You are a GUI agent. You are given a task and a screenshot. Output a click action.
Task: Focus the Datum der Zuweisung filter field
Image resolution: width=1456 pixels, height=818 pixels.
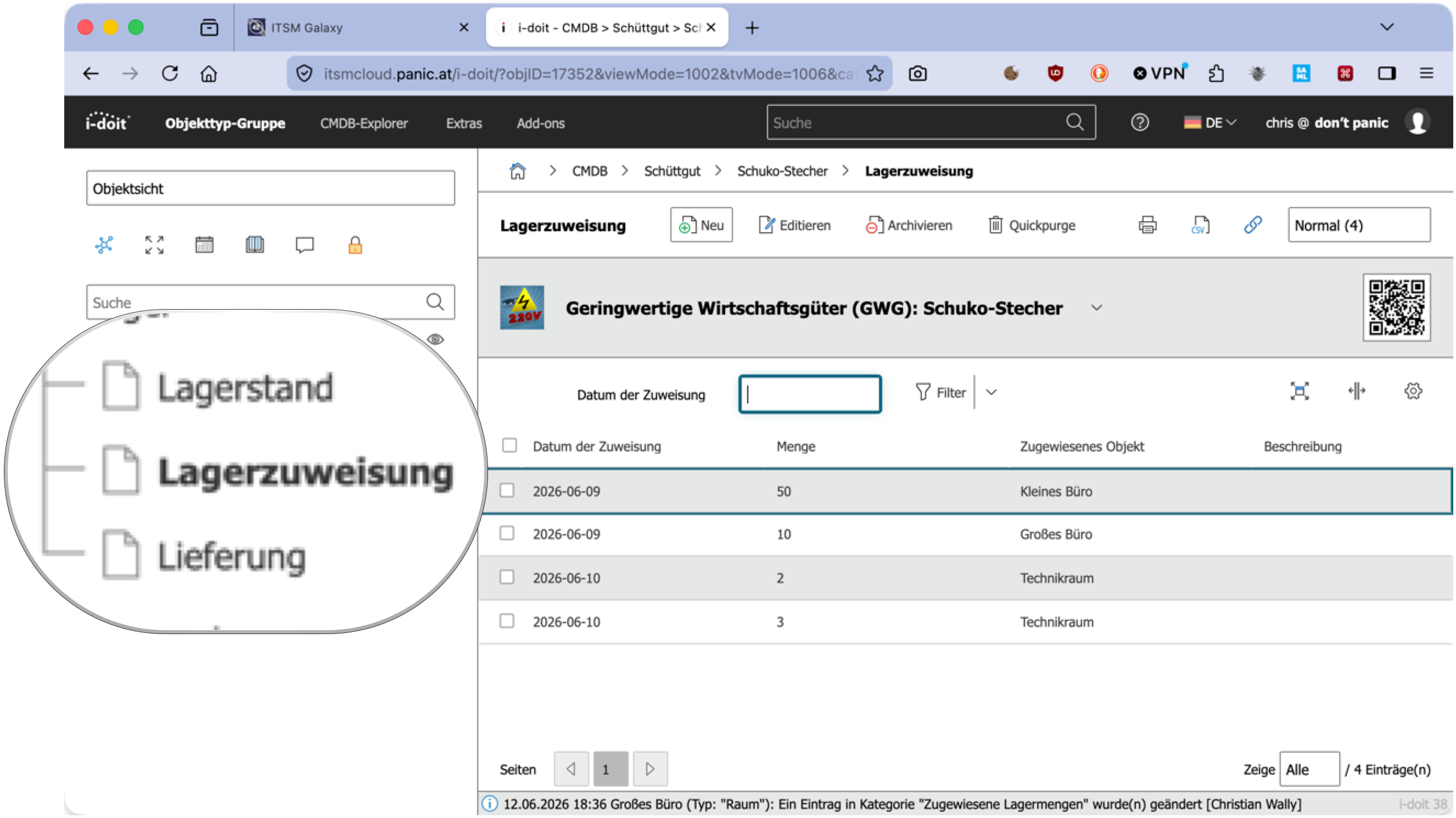pyautogui.click(x=809, y=394)
